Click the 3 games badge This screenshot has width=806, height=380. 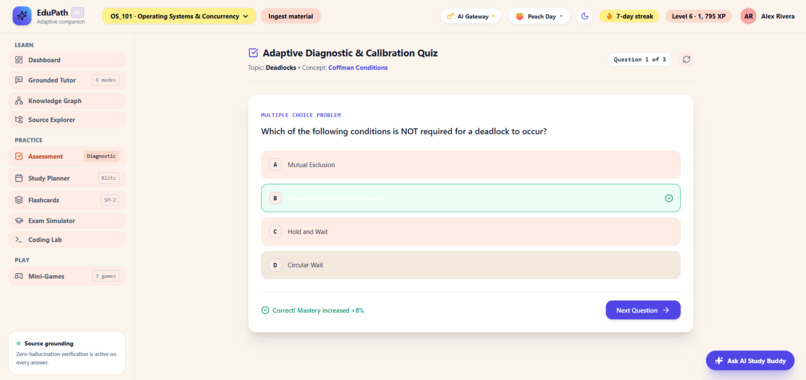point(105,276)
